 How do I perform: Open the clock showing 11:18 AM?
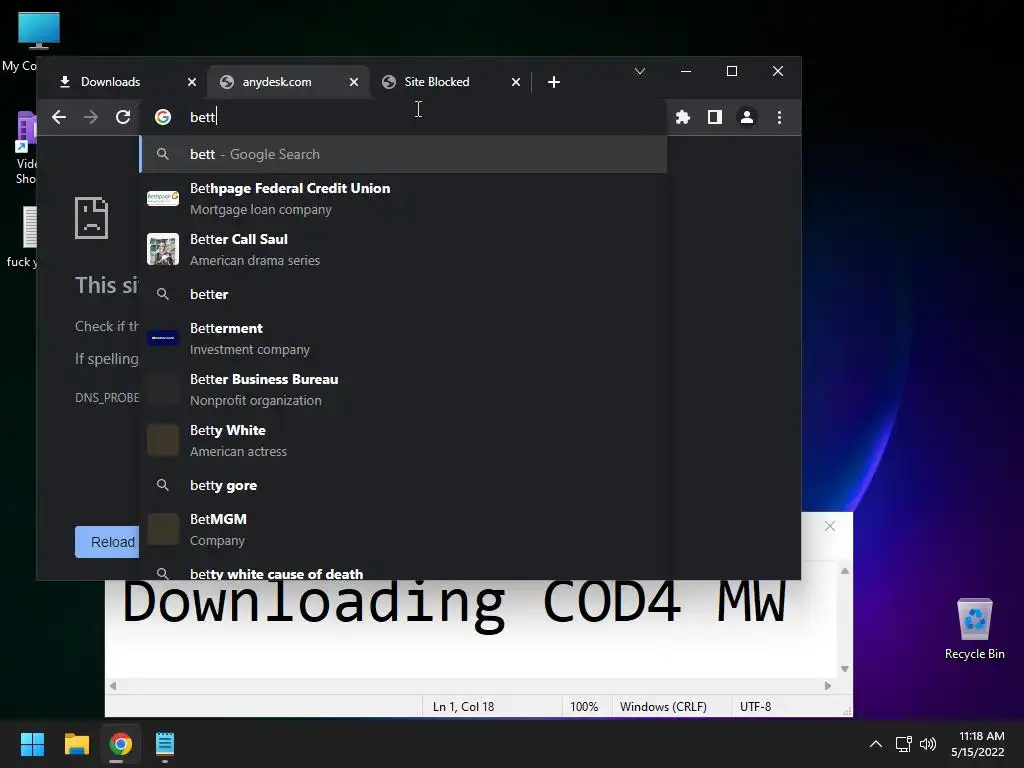point(978,744)
